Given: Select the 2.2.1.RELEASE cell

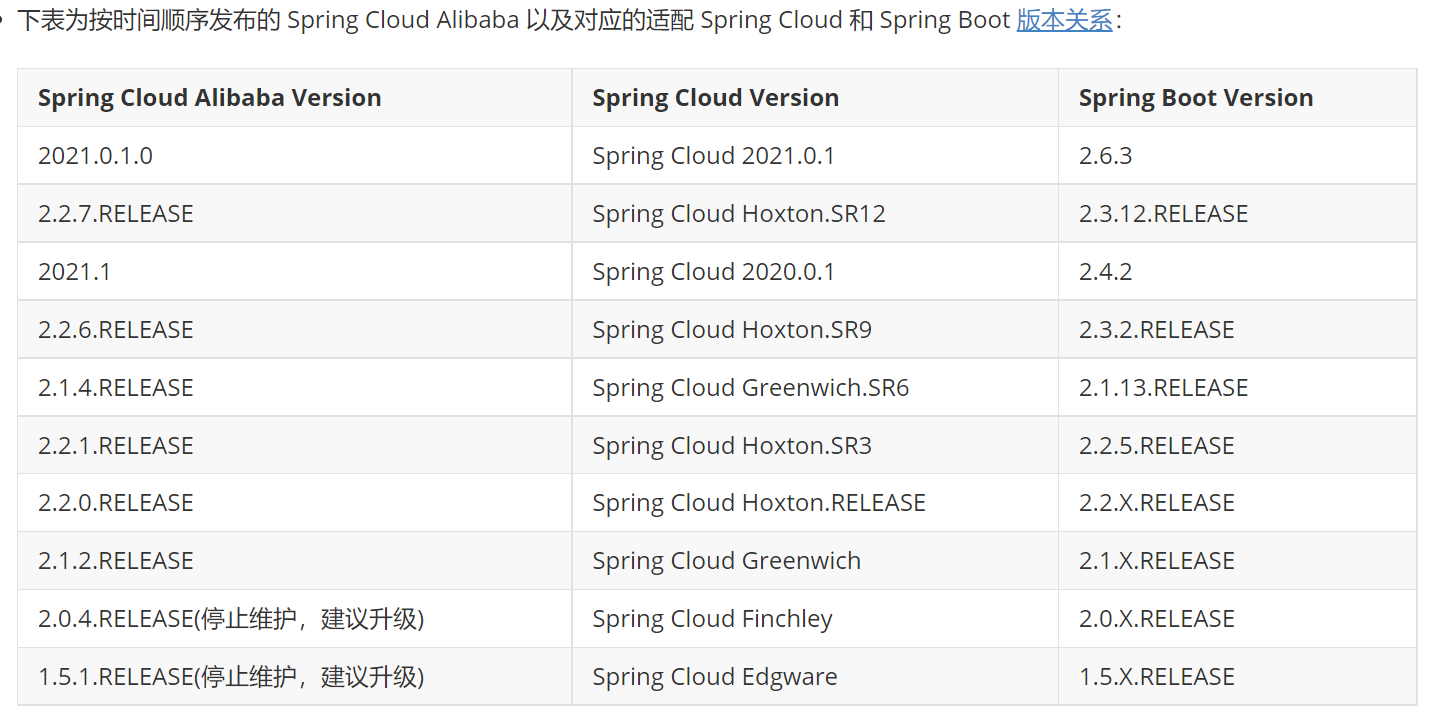Looking at the screenshot, I should 295,446.
